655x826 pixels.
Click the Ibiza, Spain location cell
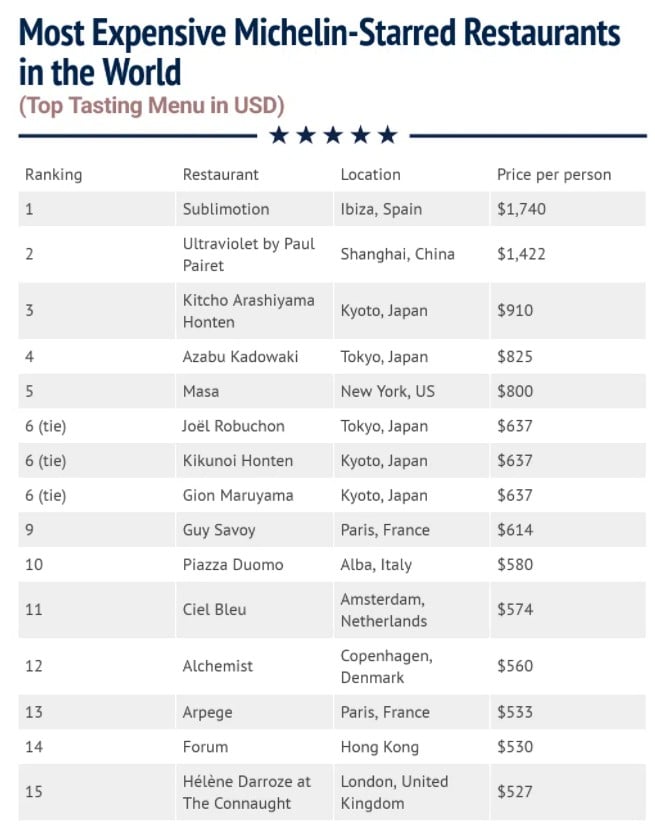click(381, 209)
